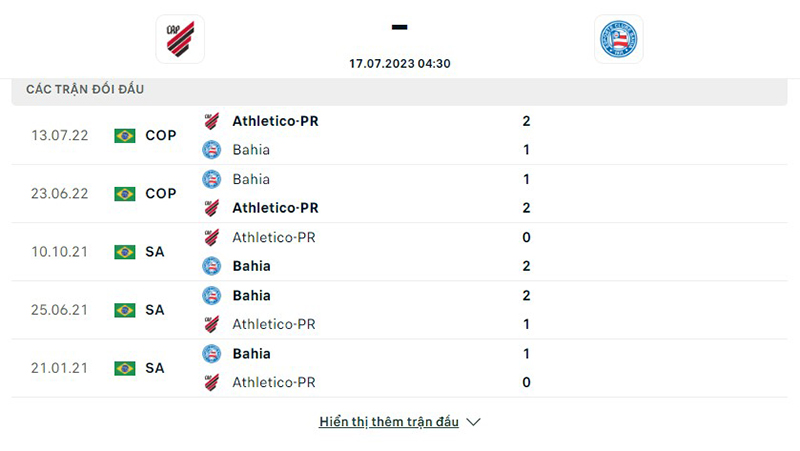
Task: Expand more matches with the chevron arrow
Action: point(474,422)
